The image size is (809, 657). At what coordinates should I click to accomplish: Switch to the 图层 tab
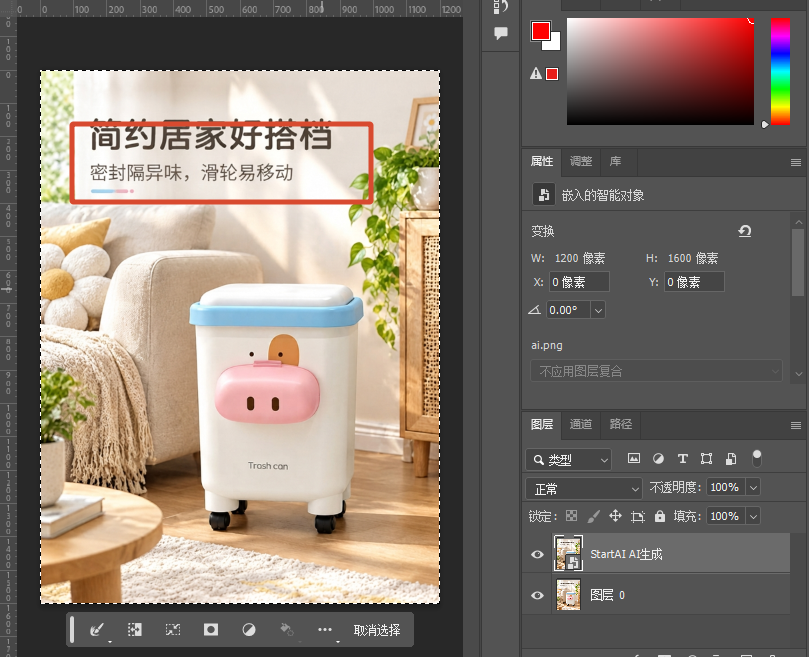click(x=542, y=424)
